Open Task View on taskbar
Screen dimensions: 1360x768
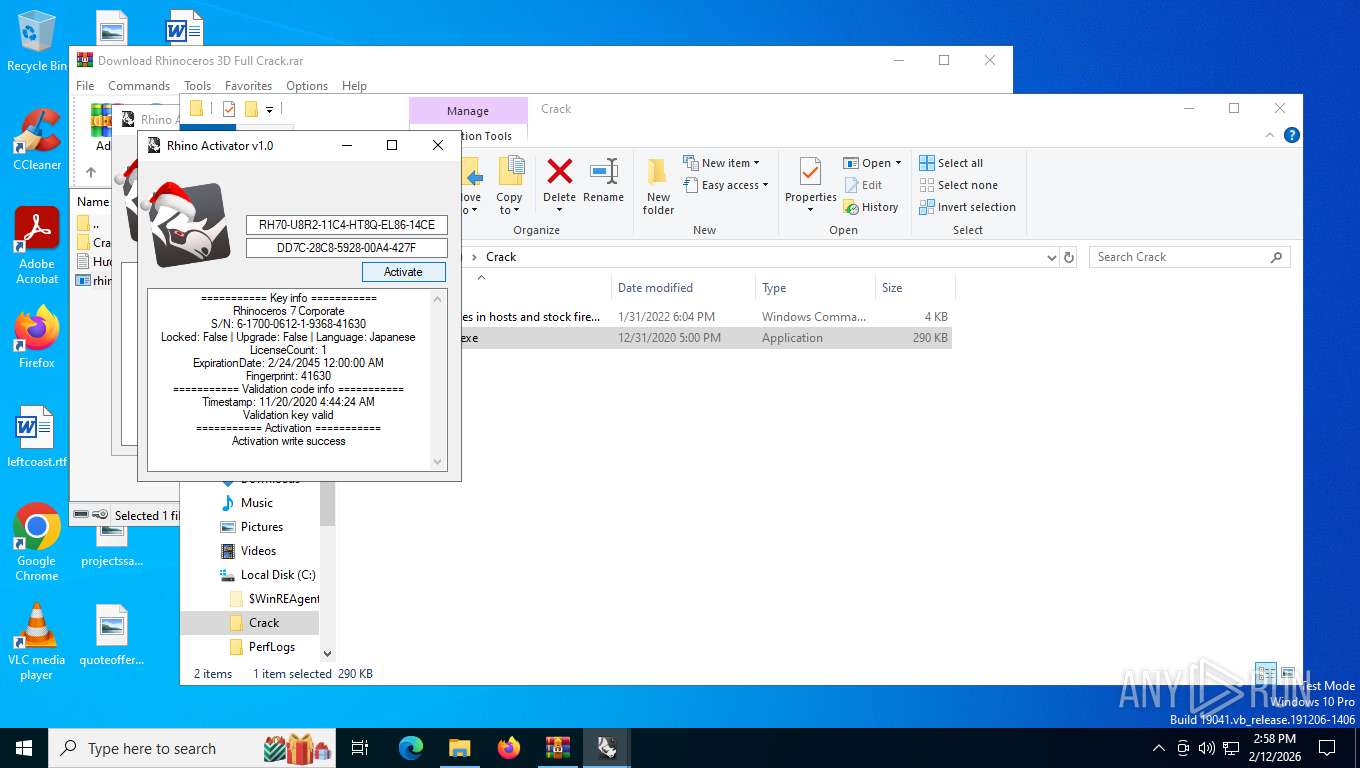360,747
